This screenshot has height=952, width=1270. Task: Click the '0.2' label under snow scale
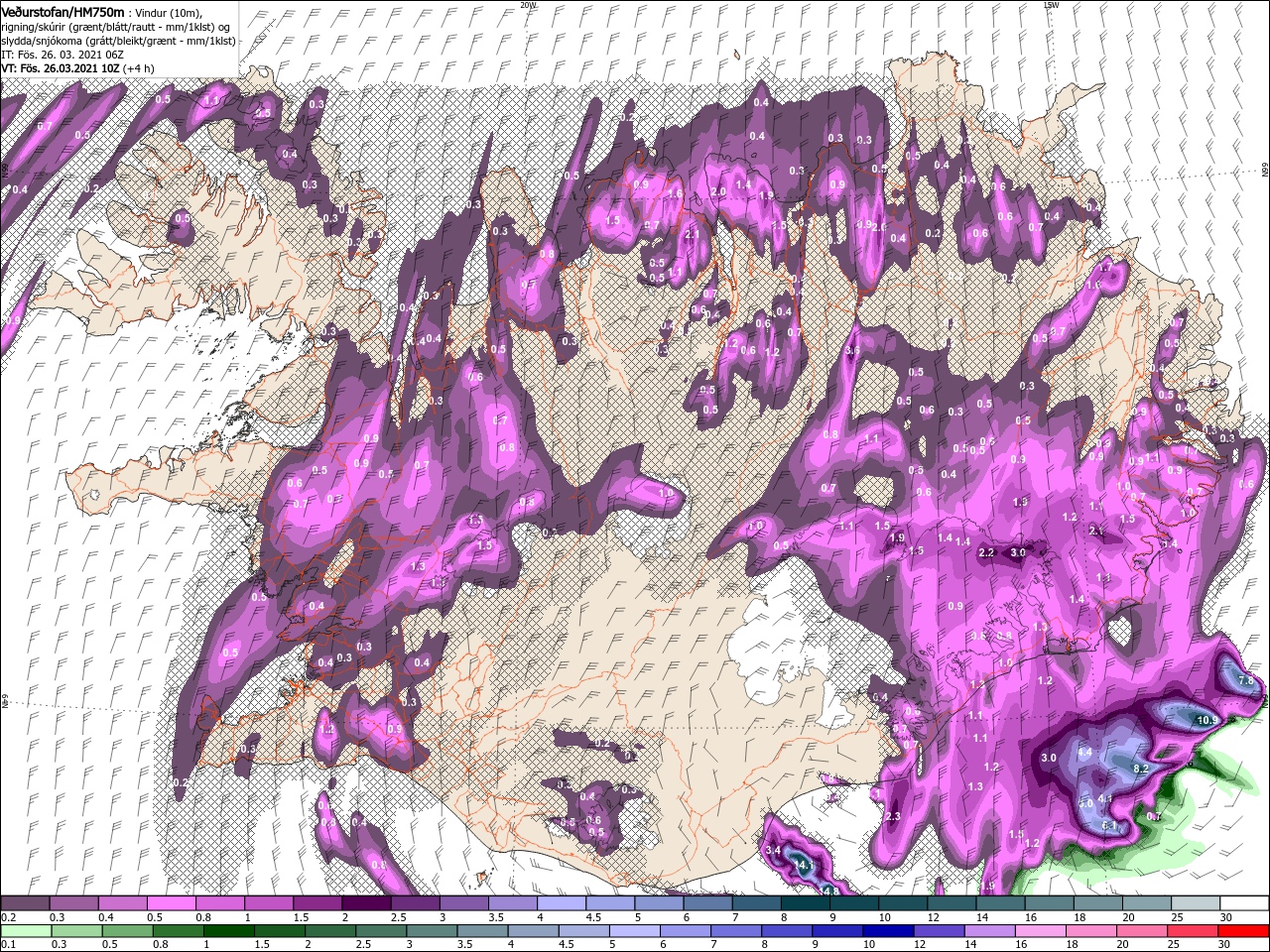pos(7,917)
